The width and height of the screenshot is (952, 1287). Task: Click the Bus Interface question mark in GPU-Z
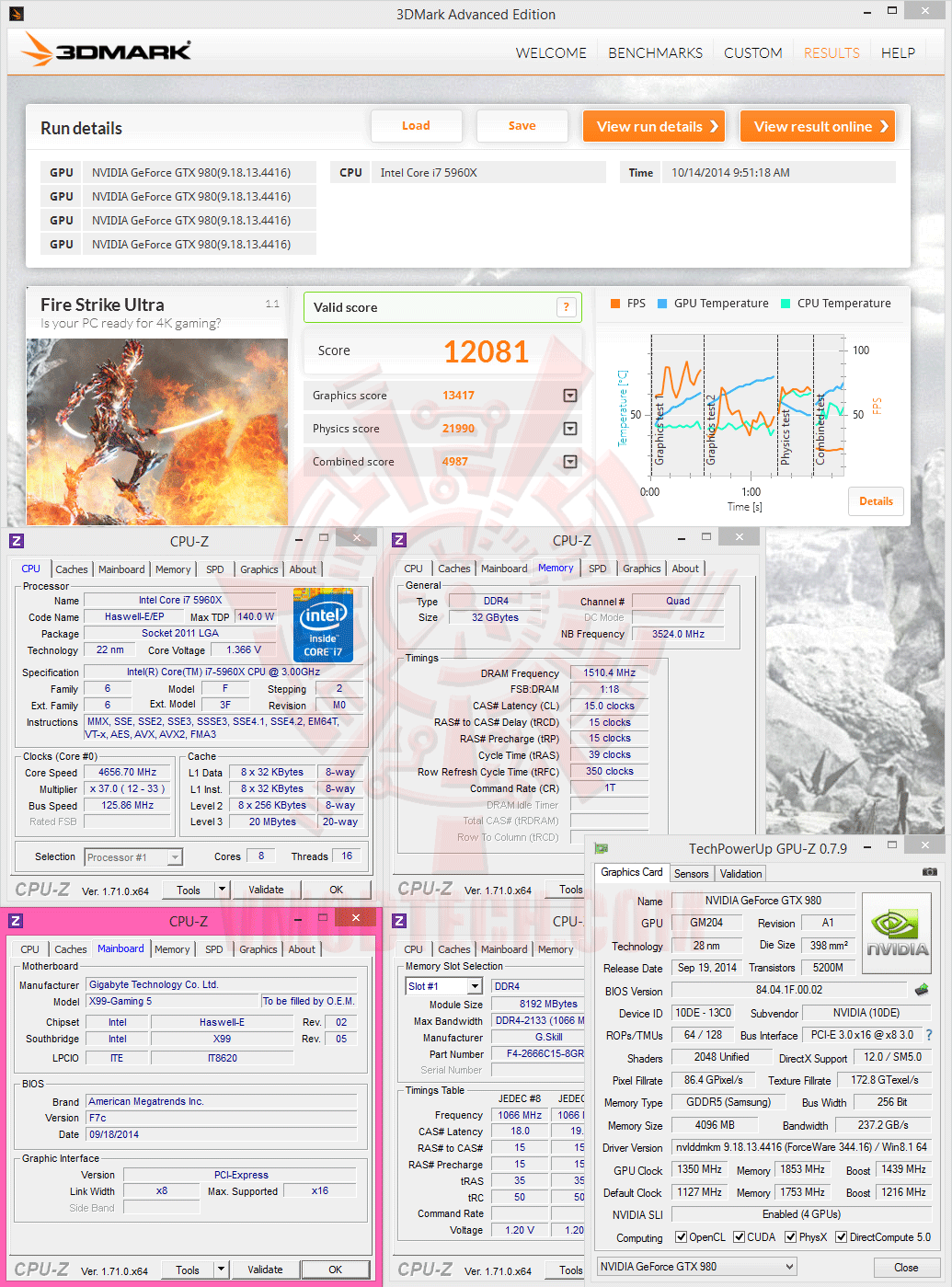coord(929,1035)
